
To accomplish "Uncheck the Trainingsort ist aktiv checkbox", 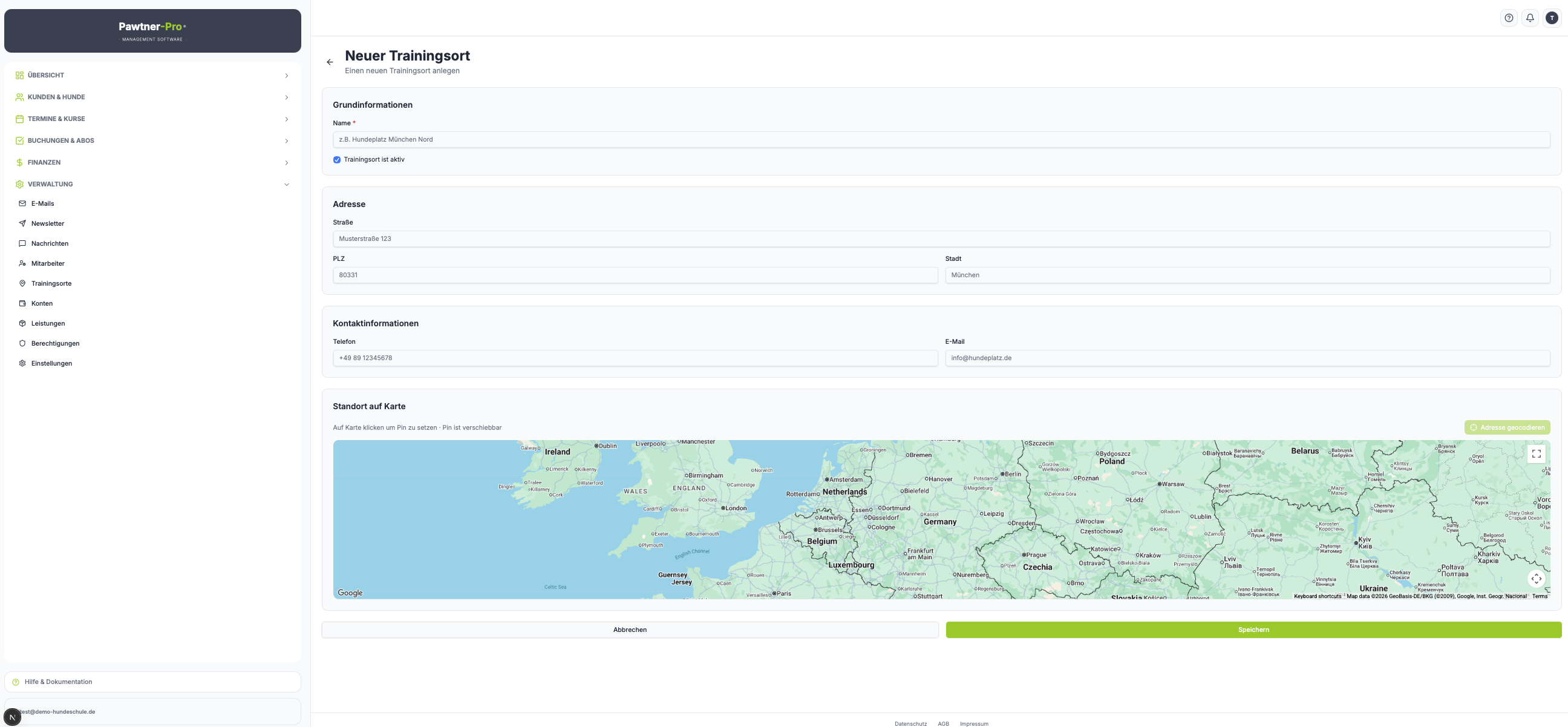I will click(x=336, y=160).
